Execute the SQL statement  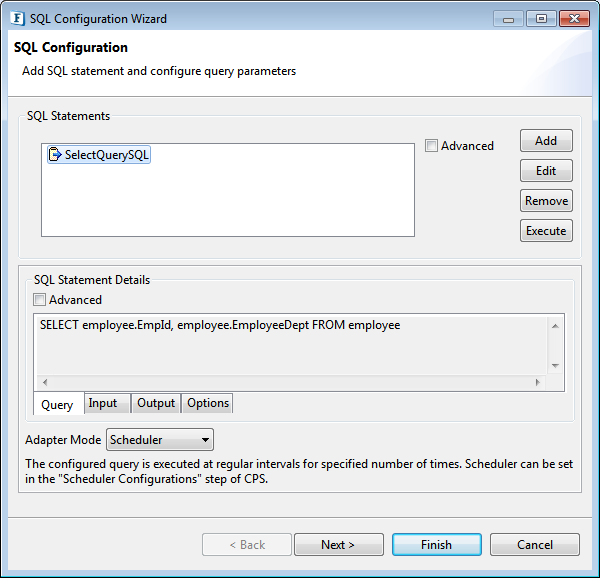pos(546,231)
